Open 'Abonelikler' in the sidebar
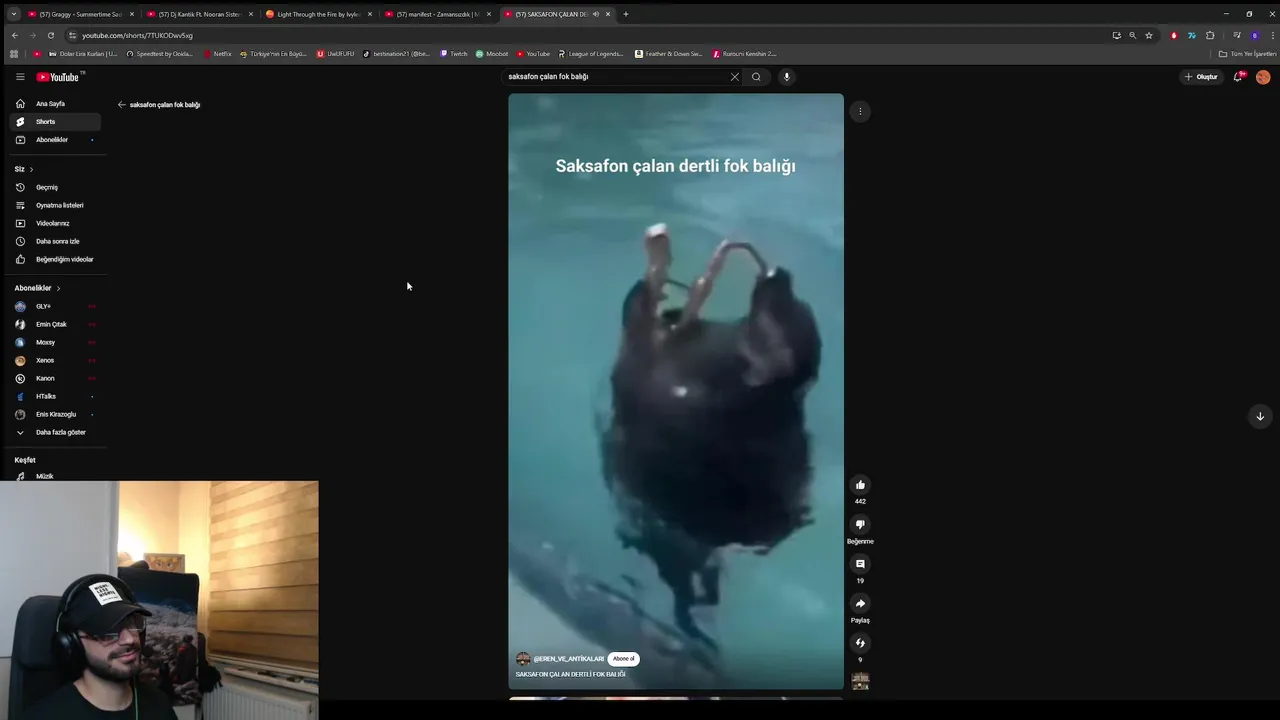 [55, 140]
